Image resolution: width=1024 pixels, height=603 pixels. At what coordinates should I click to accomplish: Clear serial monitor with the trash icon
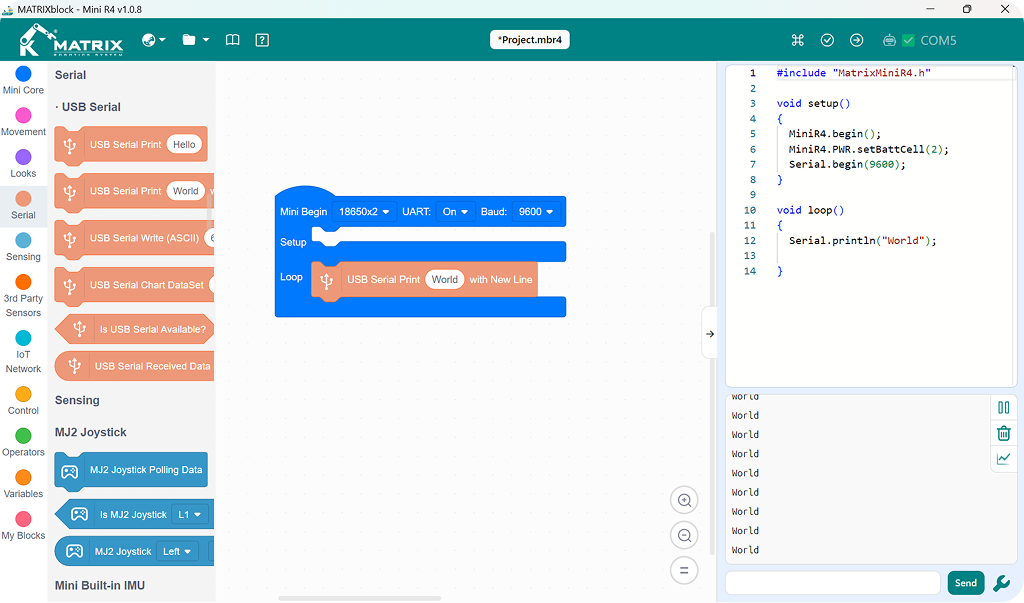[1004, 433]
